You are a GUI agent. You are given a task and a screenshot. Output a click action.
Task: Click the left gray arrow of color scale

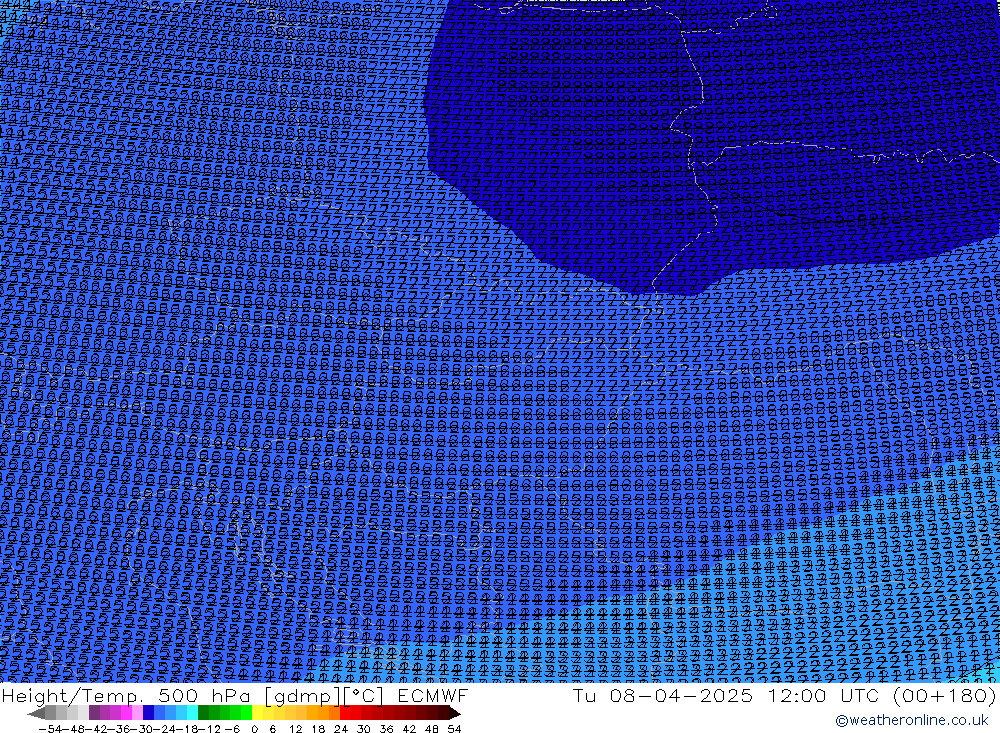[36, 713]
